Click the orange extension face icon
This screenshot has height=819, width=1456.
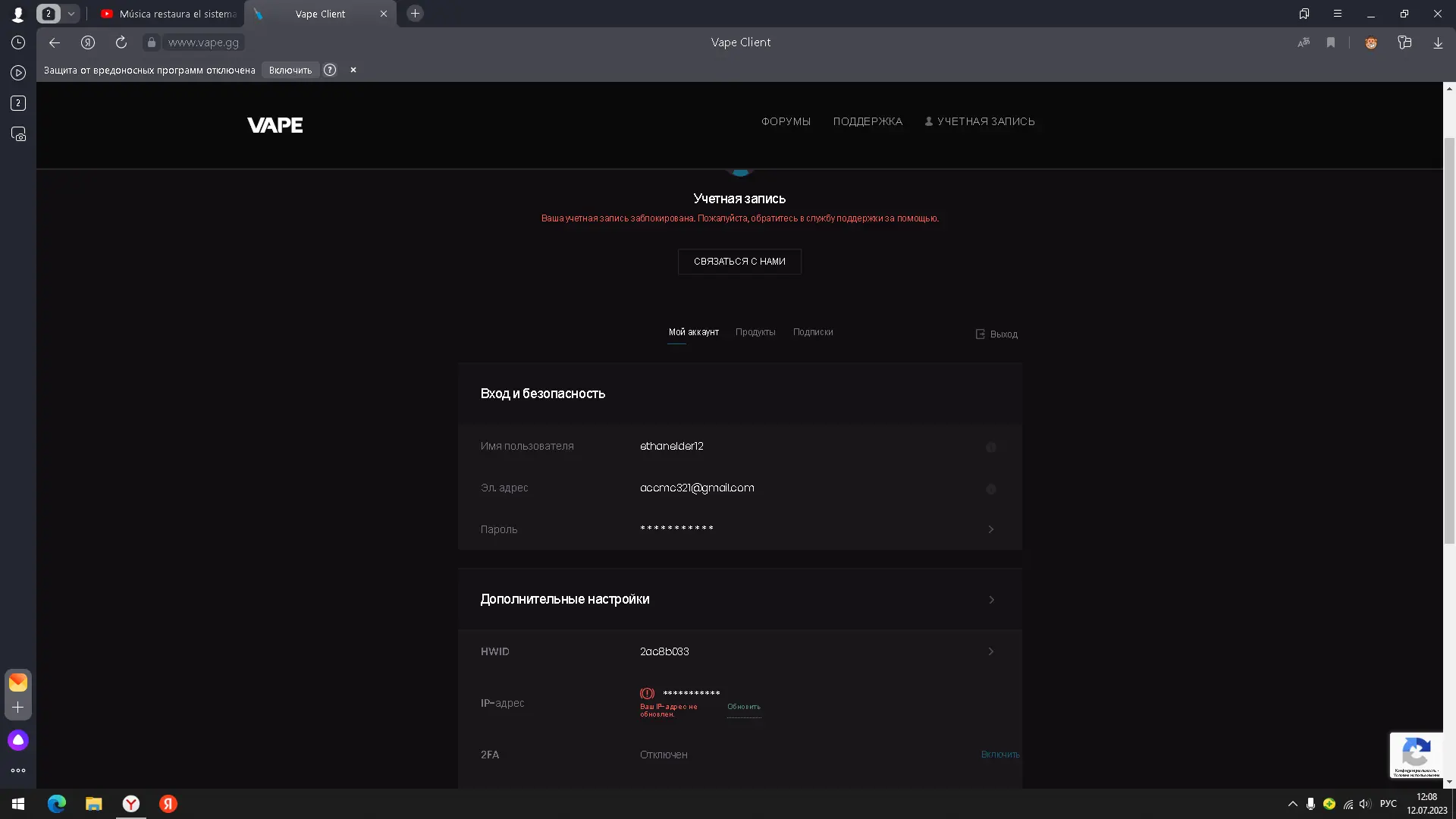pos(1371,42)
